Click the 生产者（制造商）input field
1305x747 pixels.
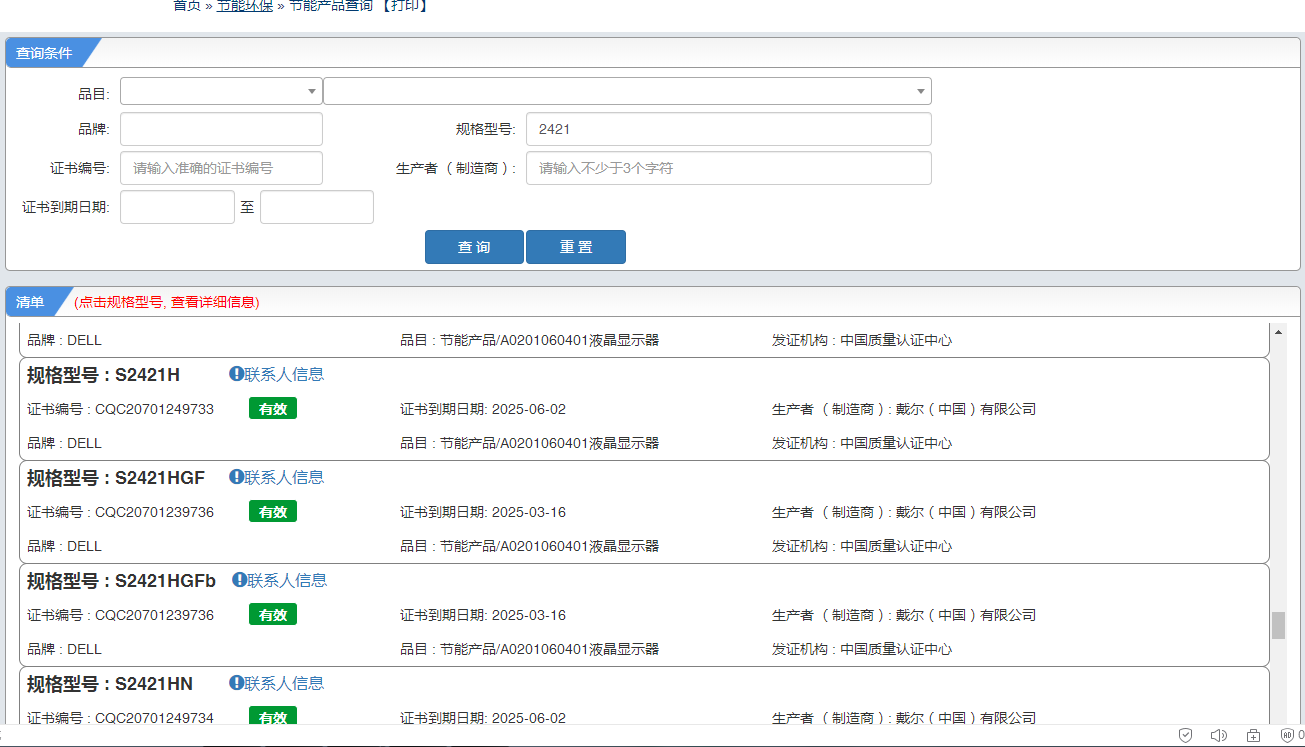729,168
